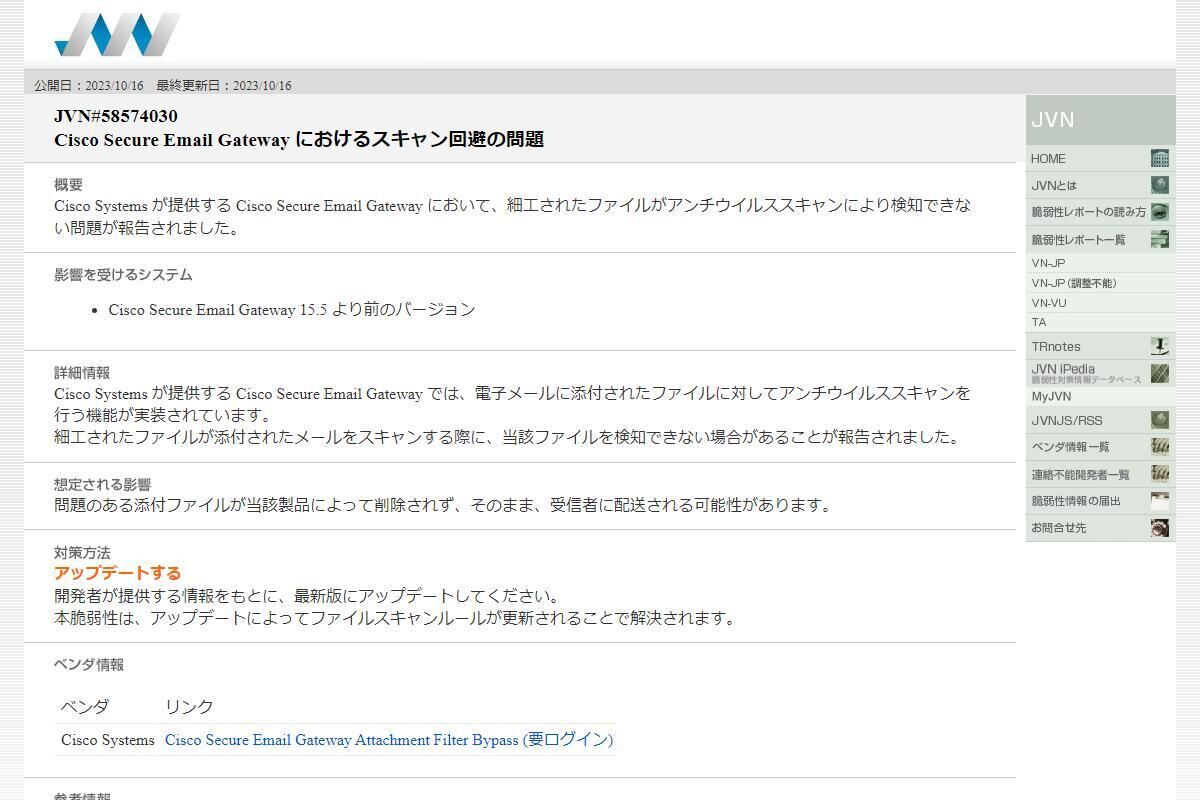The image size is (1200, 800).
Task: Click the orange アップデートする heading
Action: pyautogui.click(x=117, y=573)
